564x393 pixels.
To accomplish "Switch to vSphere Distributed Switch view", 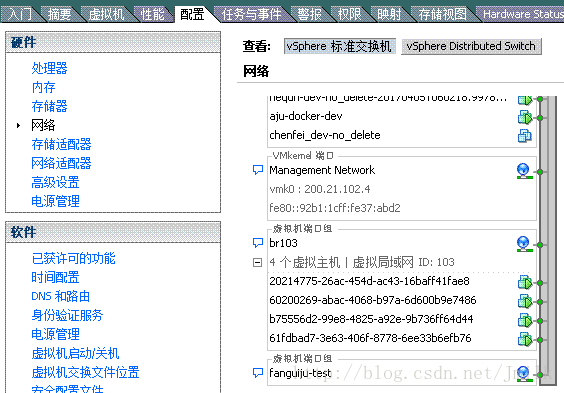I will [x=471, y=46].
